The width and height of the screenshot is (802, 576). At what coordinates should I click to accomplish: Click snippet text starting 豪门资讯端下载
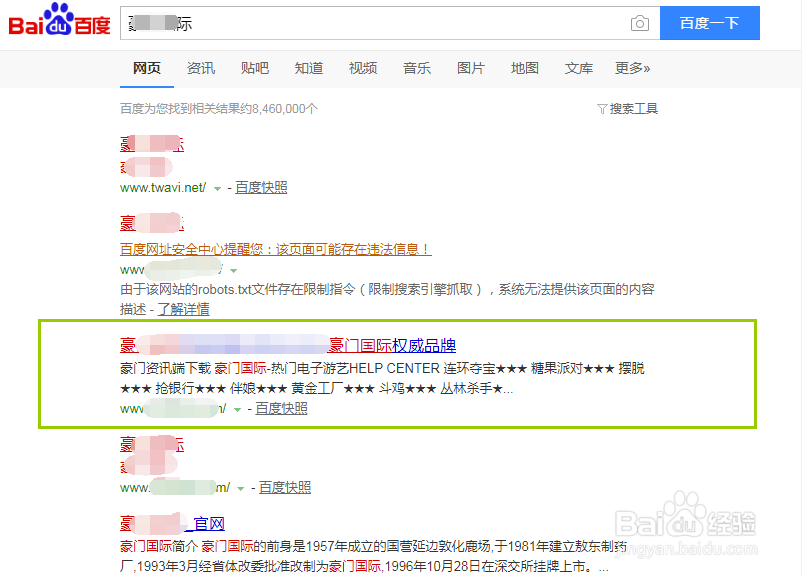point(382,378)
